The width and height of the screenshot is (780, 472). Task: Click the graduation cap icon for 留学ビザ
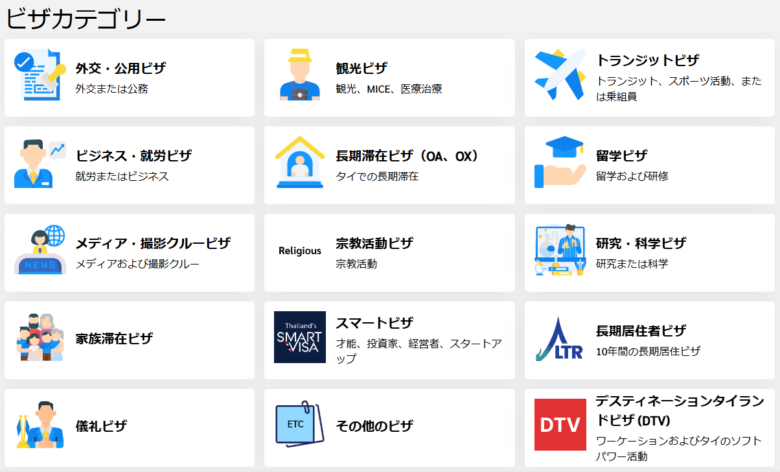(x=560, y=162)
